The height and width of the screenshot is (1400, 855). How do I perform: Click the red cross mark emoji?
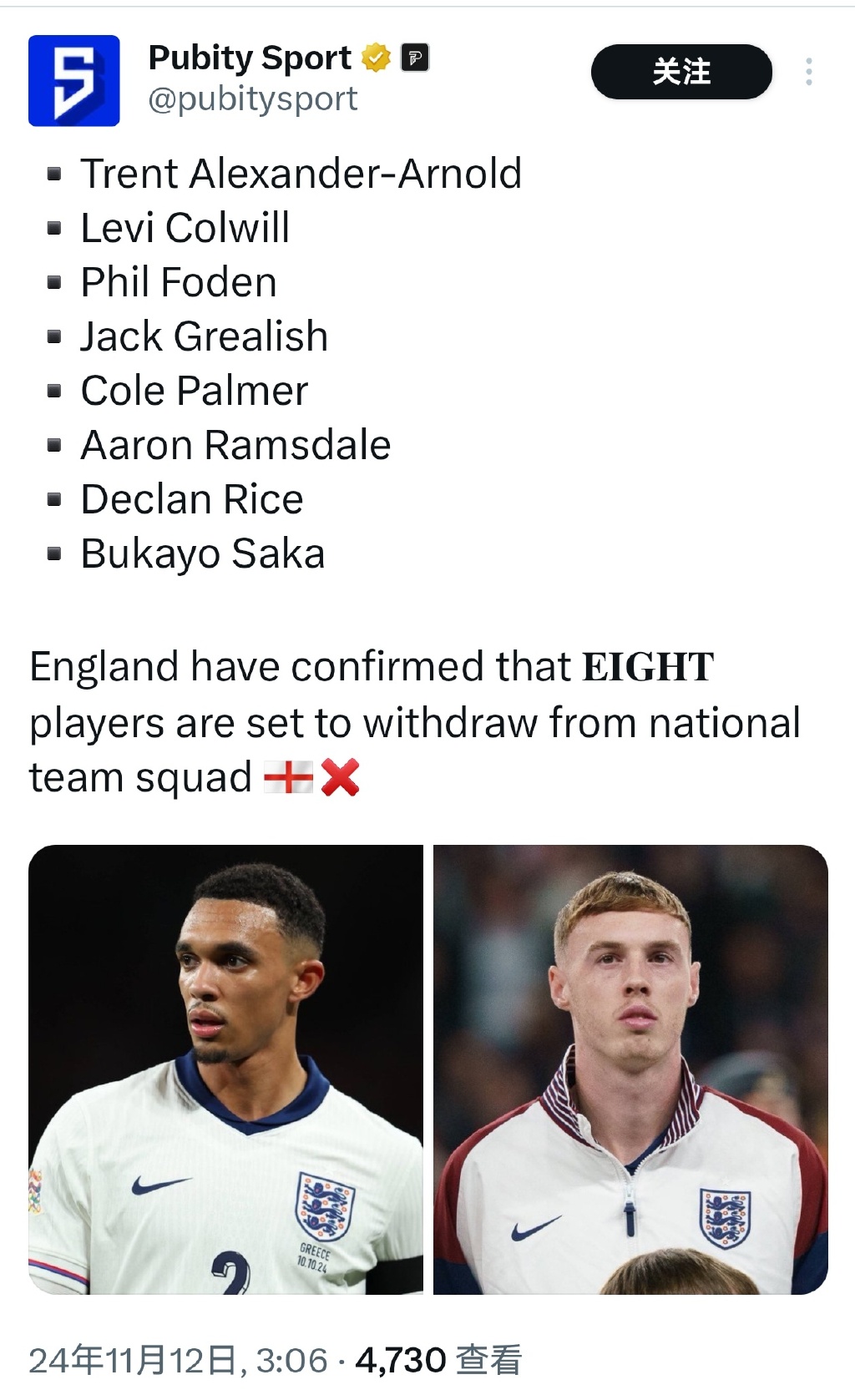340,777
